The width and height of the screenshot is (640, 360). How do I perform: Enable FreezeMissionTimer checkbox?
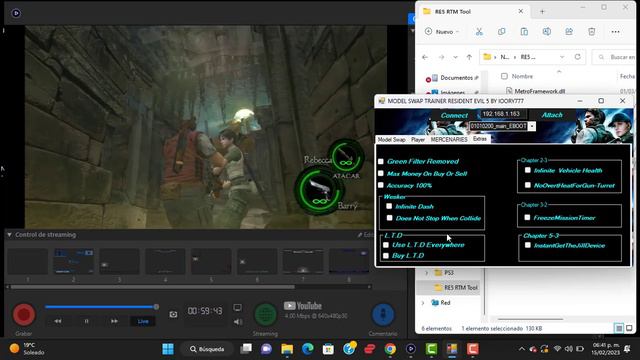click(x=527, y=218)
